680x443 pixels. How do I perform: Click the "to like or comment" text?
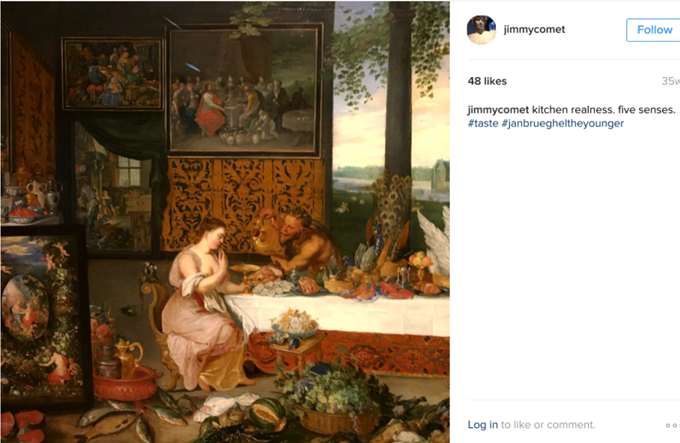pos(548,424)
